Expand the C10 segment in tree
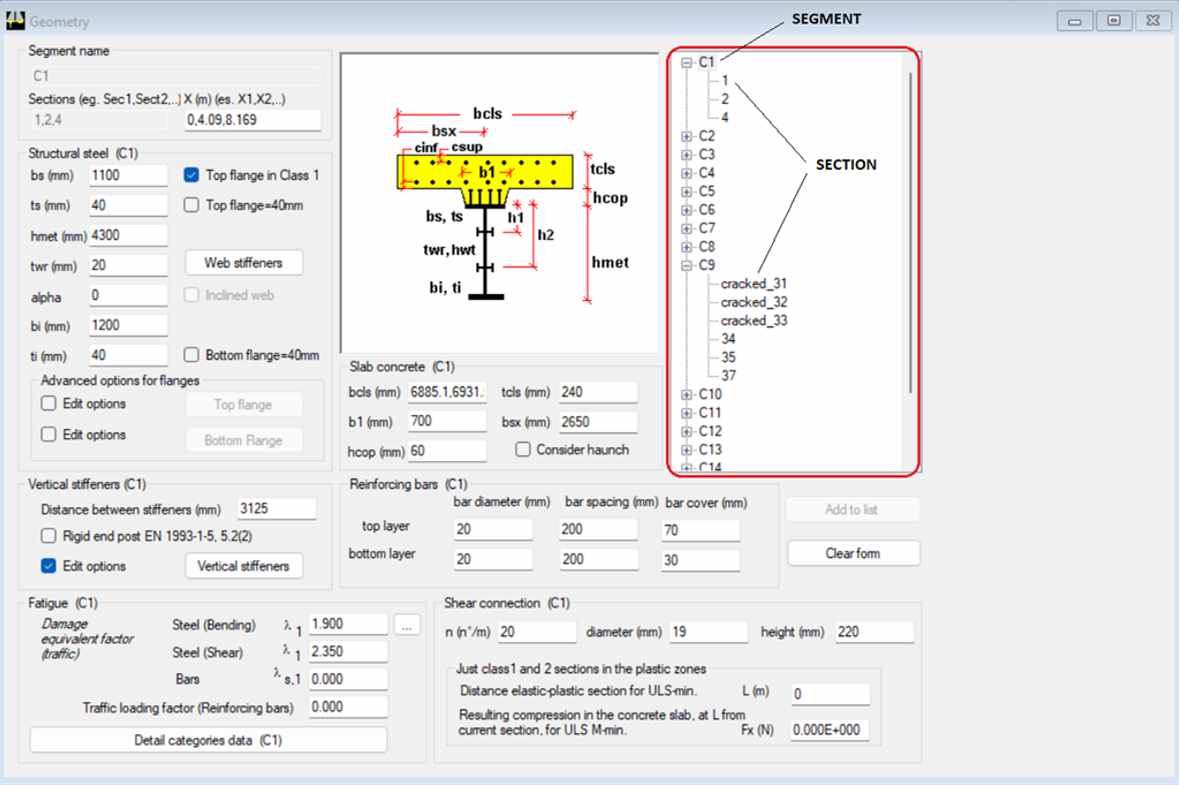This screenshot has width=1179, height=785. click(x=687, y=395)
